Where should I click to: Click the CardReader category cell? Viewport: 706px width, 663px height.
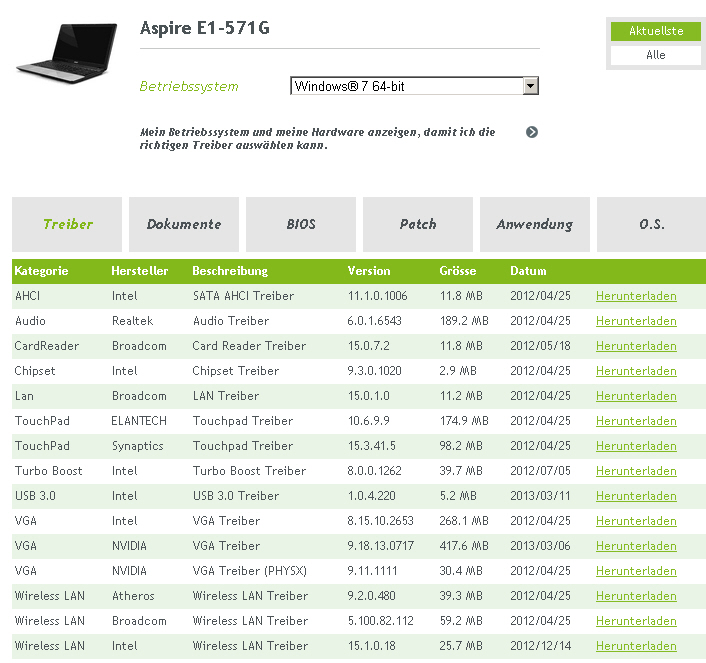(x=47, y=346)
